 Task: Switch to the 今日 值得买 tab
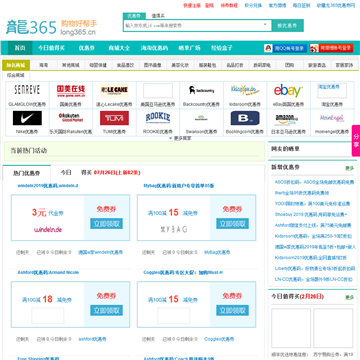pyautogui.click(x=76, y=173)
